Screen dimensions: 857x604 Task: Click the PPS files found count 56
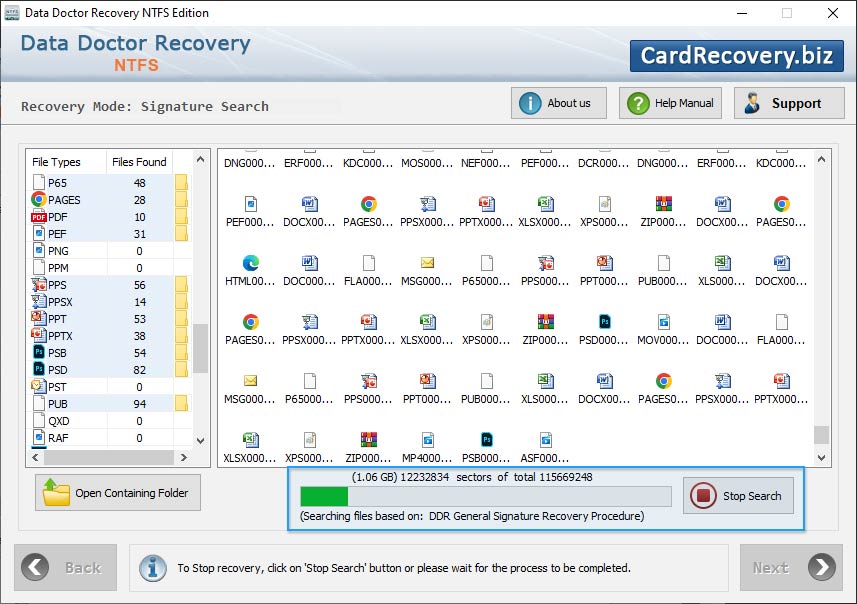139,285
